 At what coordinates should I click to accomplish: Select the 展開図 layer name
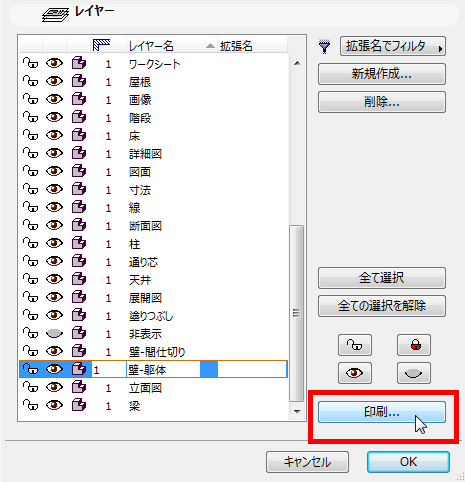(145, 298)
